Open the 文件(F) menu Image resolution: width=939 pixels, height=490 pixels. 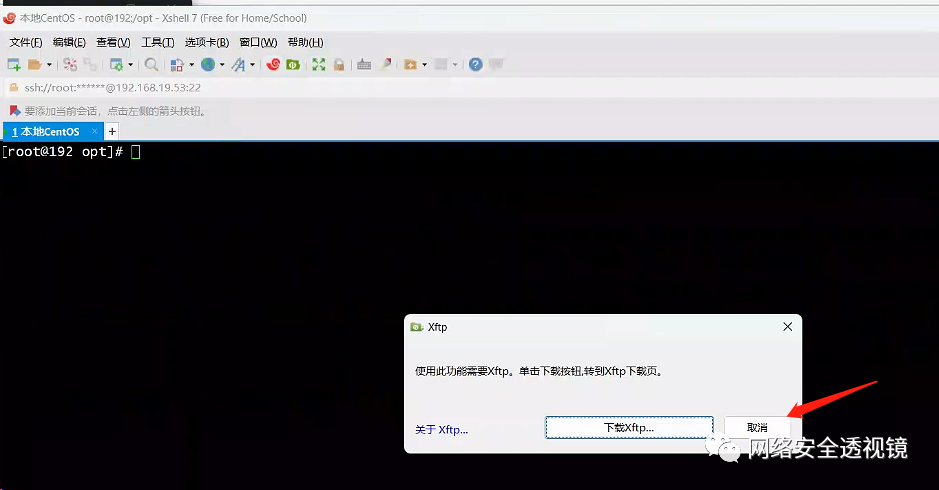(x=26, y=43)
